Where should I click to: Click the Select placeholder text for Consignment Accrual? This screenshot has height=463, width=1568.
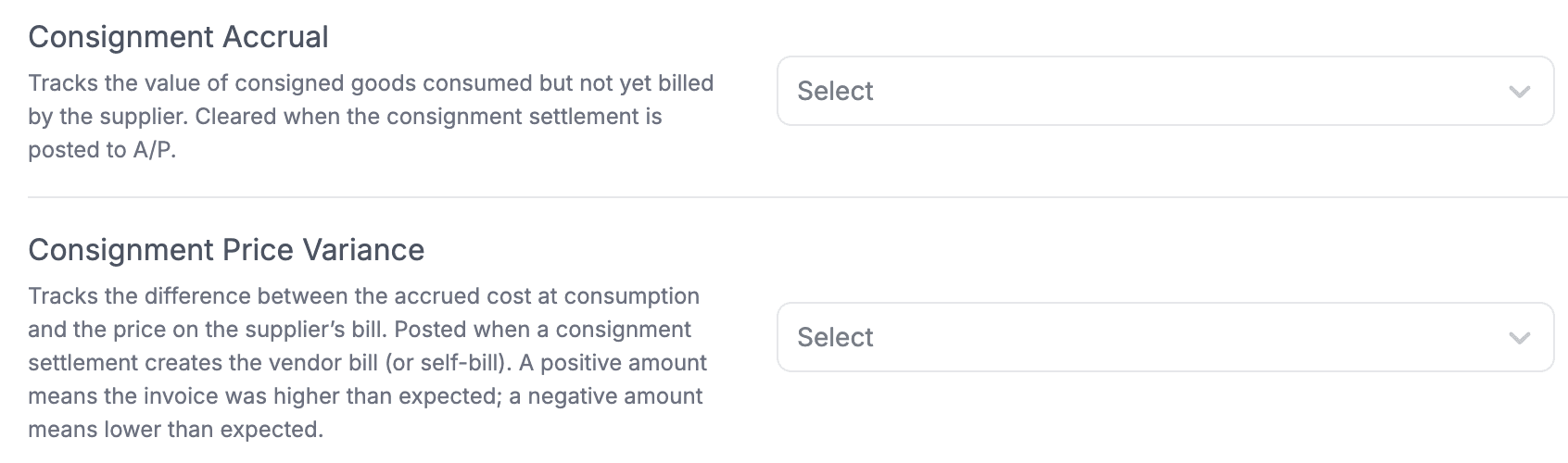tap(835, 91)
